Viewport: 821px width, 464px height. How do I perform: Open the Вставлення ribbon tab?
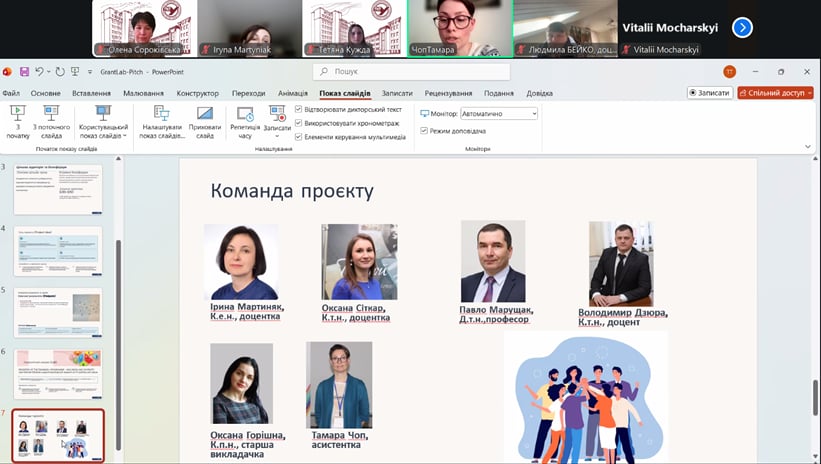(x=92, y=93)
